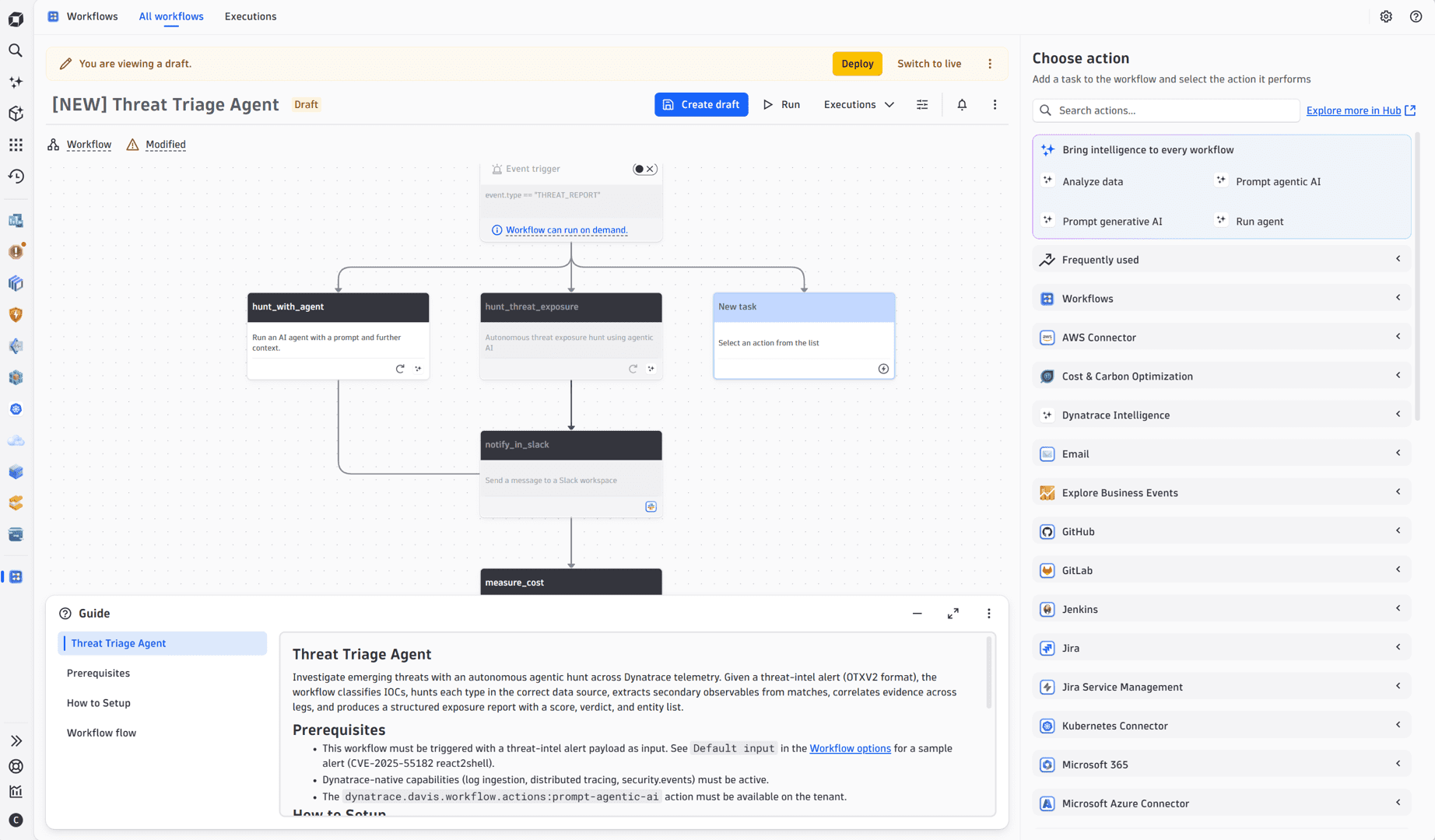Expand the Jira Service Management section

click(1221, 687)
